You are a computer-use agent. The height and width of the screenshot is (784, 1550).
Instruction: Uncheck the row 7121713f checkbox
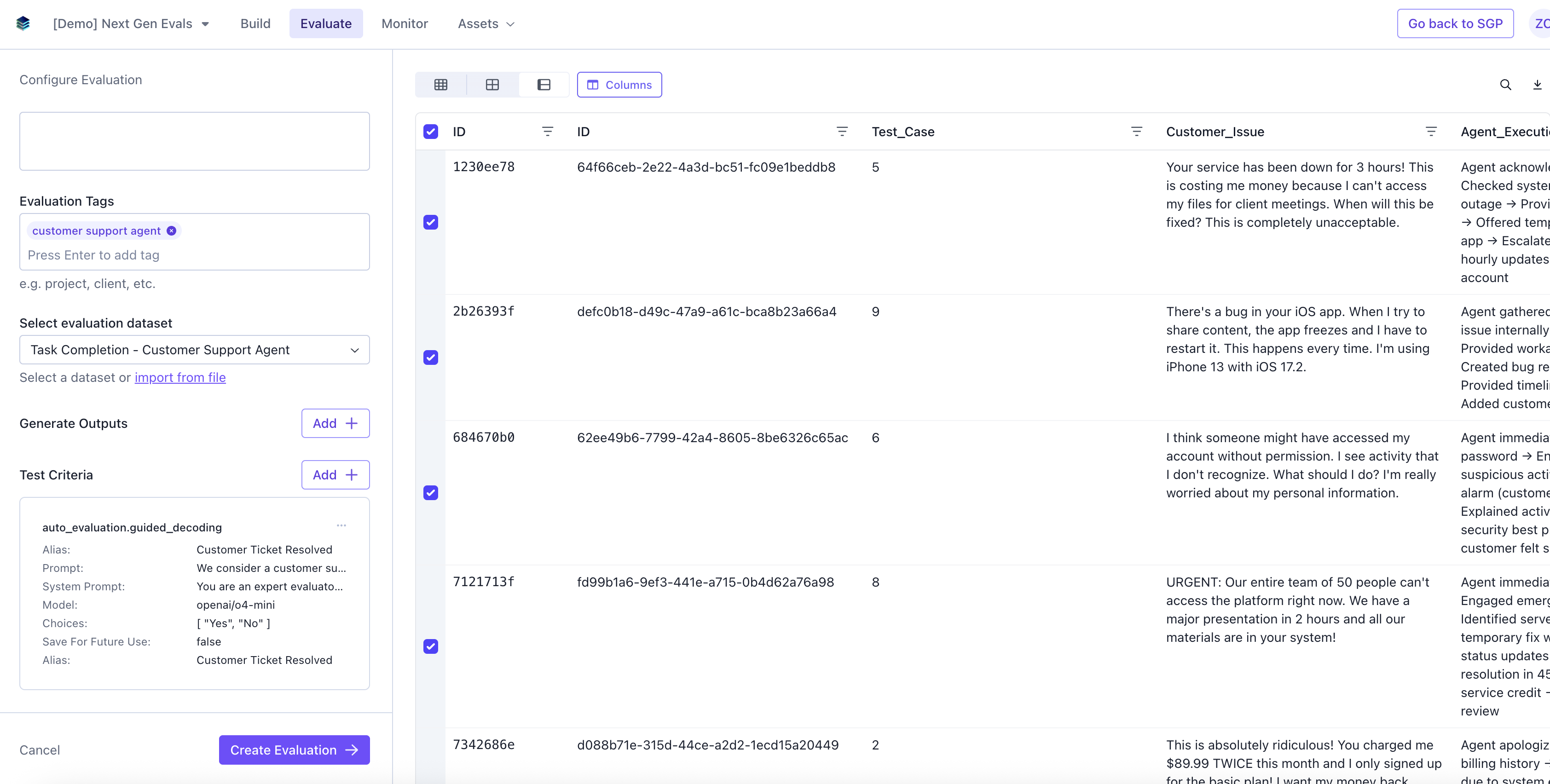[x=431, y=647]
